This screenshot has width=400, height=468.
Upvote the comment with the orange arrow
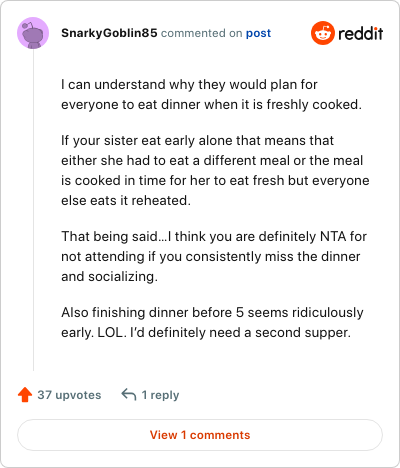(25, 395)
